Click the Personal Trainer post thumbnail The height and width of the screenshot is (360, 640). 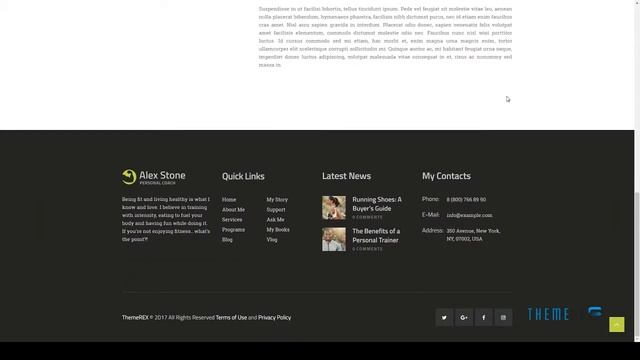pos(334,239)
